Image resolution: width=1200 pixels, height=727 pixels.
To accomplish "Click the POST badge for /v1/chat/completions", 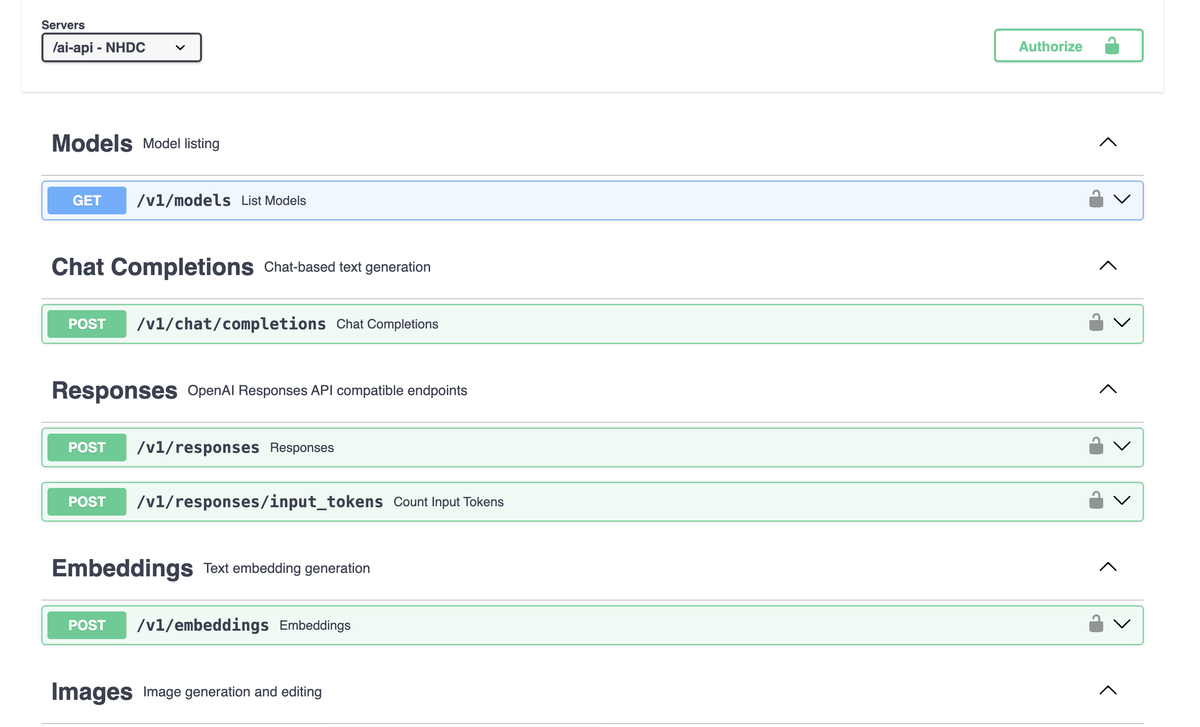I will (87, 324).
